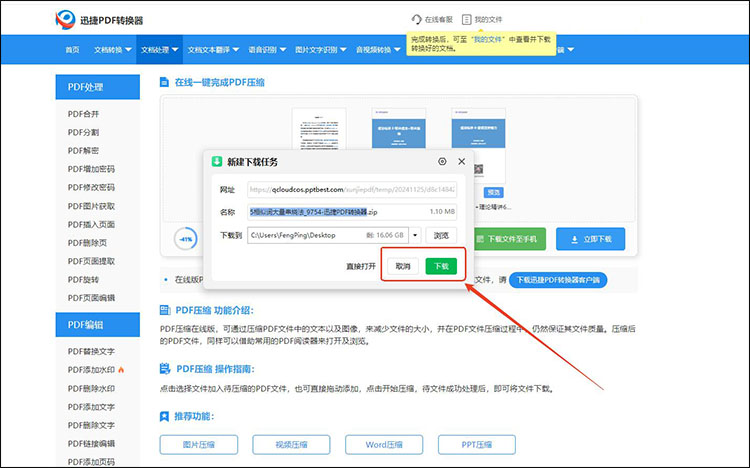750x468 pixels.
Task: Click 我的文件 link in yellow tooltip
Action: point(487,39)
